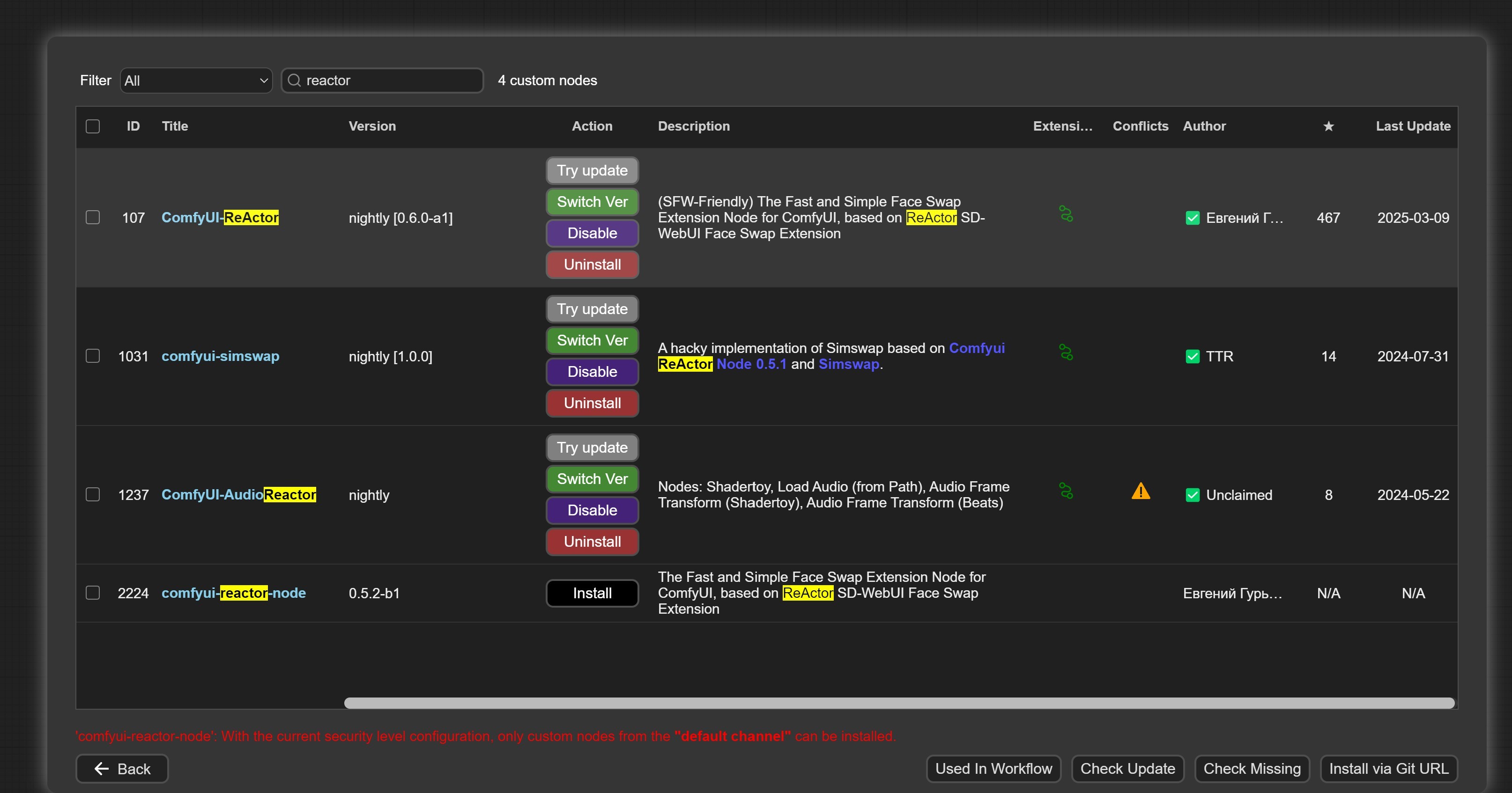Click the horizontal scrollbar of the table
Viewport: 1512px width, 793px height.
(899, 703)
